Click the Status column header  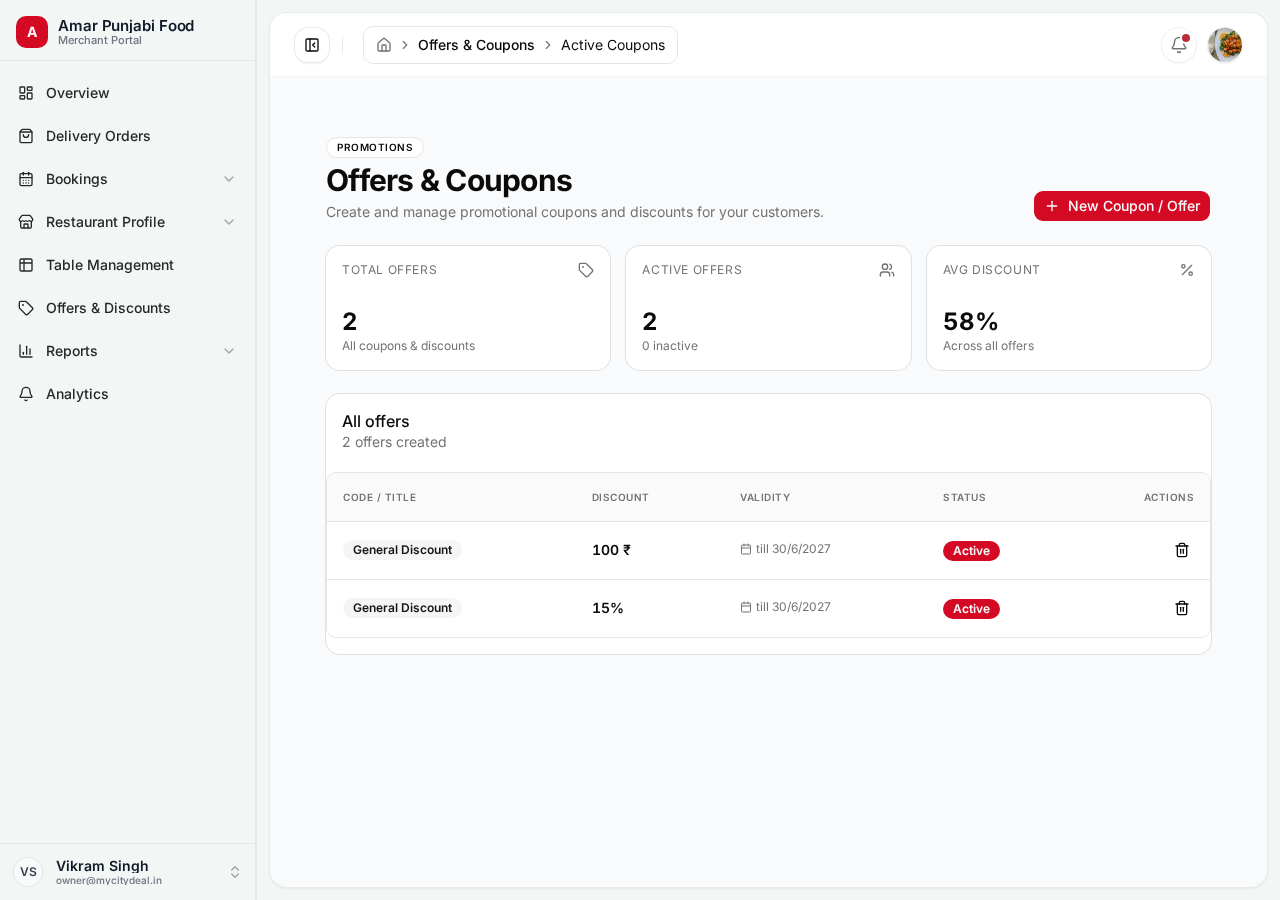[x=964, y=497]
